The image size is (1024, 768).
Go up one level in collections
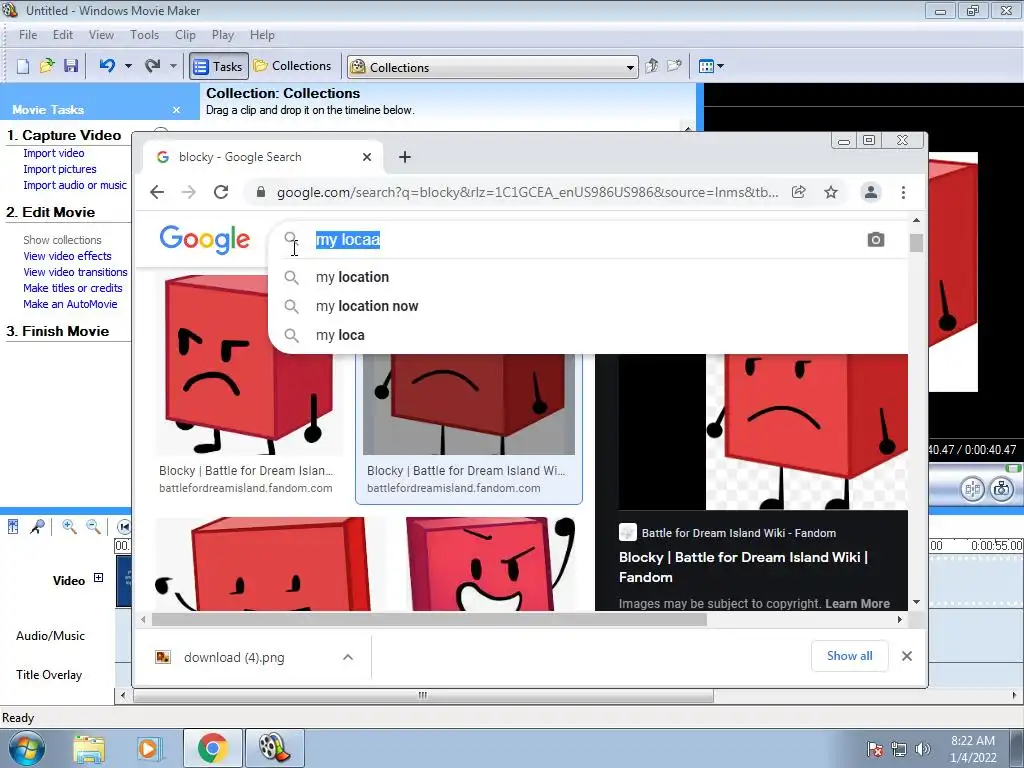651,66
